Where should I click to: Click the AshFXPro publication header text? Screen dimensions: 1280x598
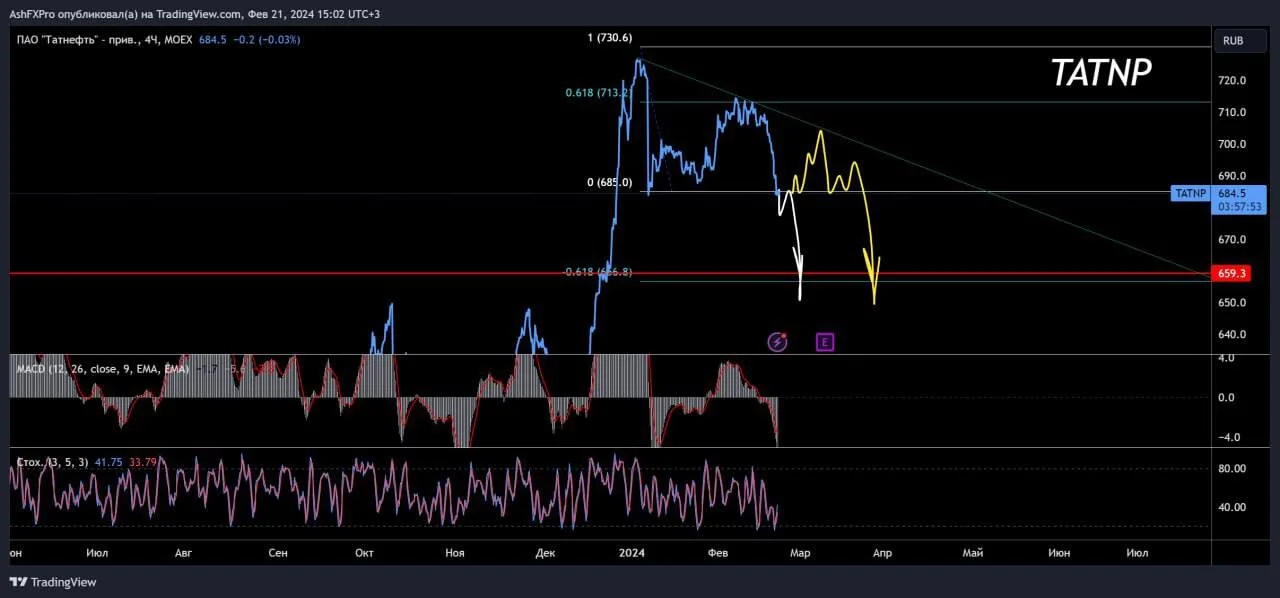pyautogui.click(x=195, y=14)
